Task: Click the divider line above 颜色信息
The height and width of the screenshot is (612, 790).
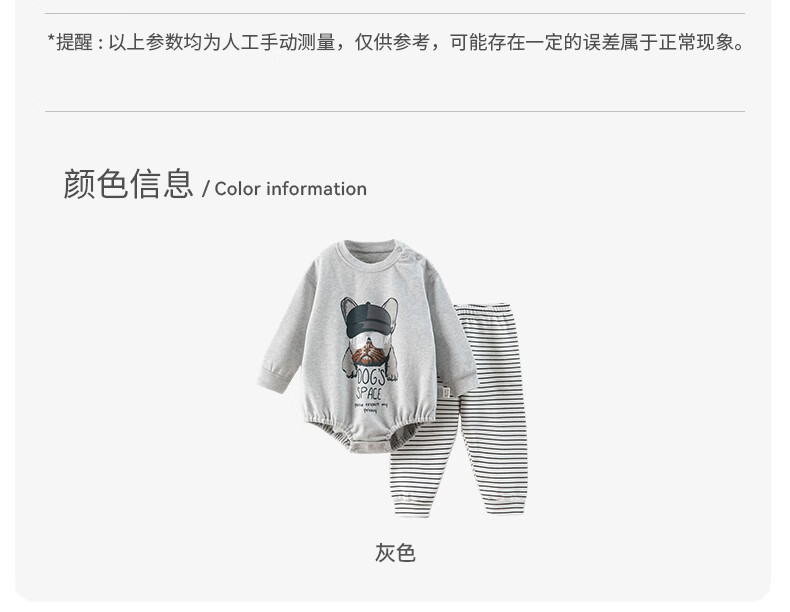Action: coord(395,111)
